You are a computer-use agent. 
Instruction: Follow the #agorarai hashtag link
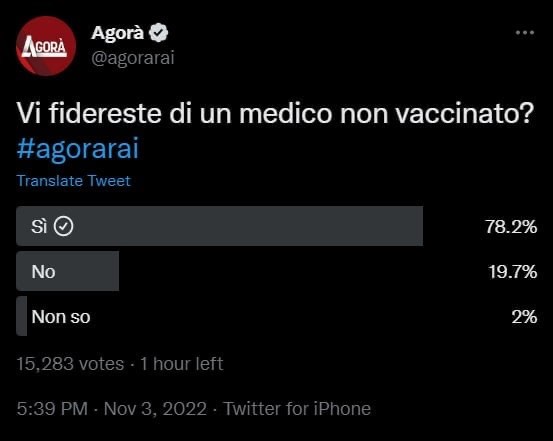click(78, 149)
